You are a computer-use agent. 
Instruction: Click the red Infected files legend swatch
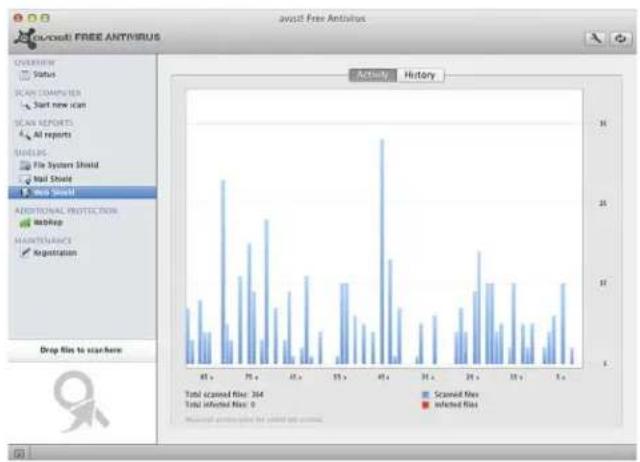(425, 405)
